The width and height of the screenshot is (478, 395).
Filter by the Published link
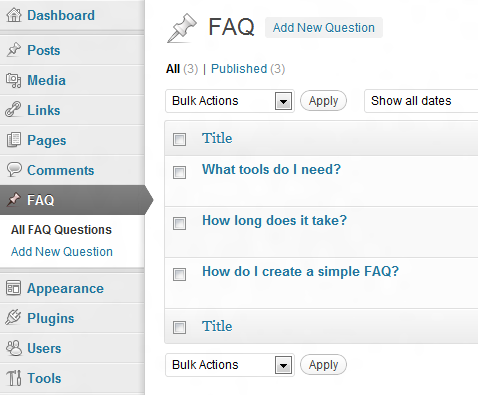[x=239, y=69]
